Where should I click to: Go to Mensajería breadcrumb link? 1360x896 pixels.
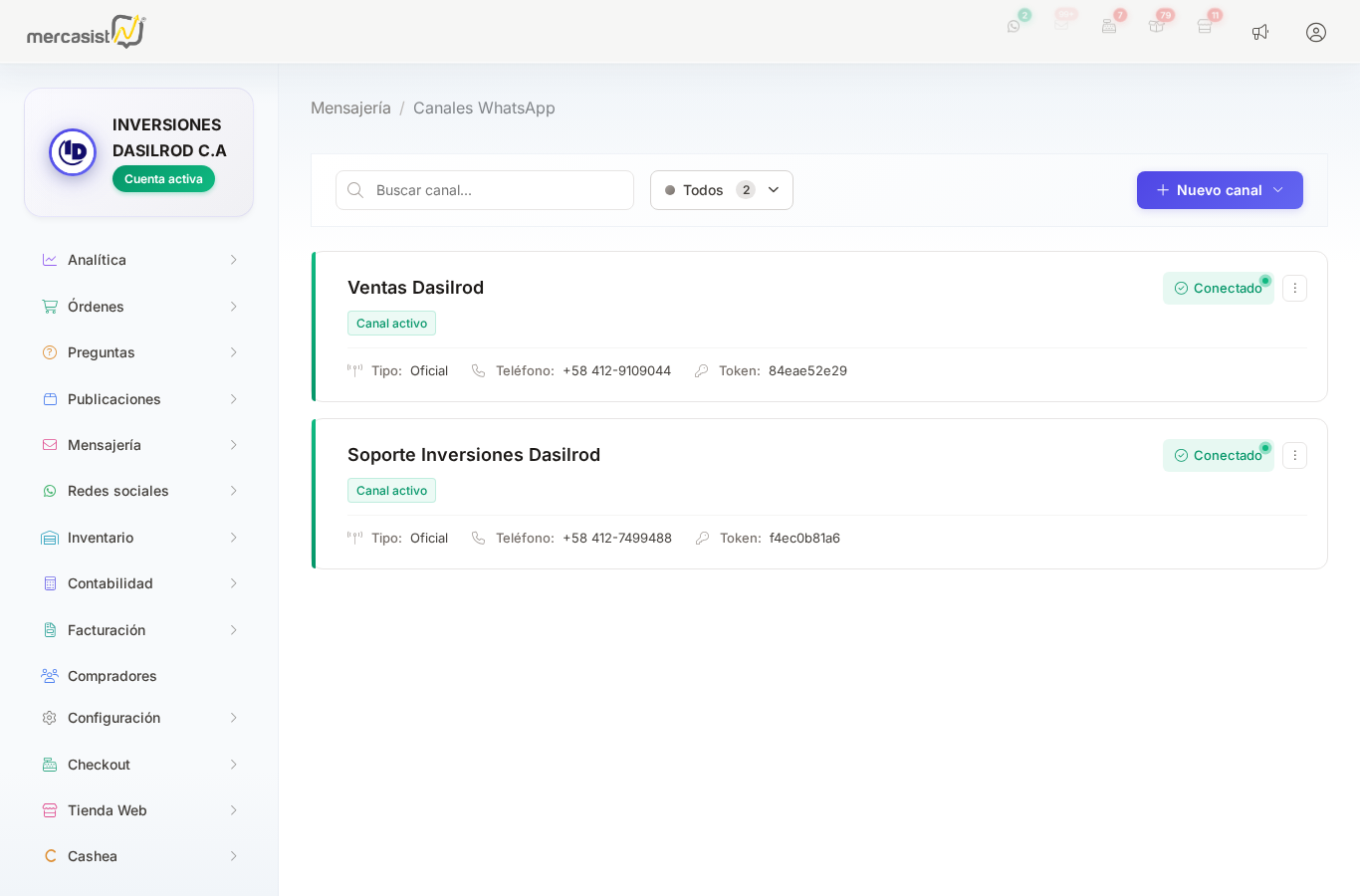pyautogui.click(x=350, y=108)
